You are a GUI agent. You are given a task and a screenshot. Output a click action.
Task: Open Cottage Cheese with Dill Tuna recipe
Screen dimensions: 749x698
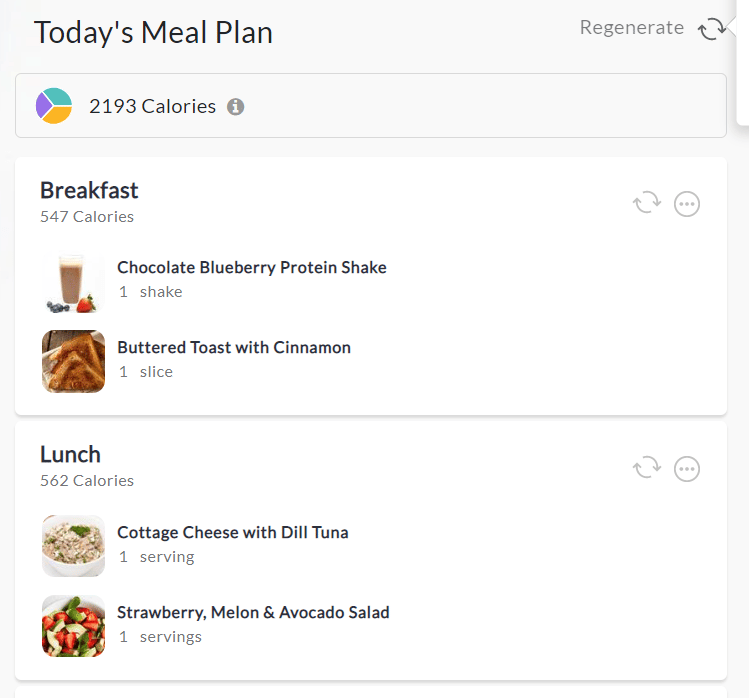(x=233, y=532)
